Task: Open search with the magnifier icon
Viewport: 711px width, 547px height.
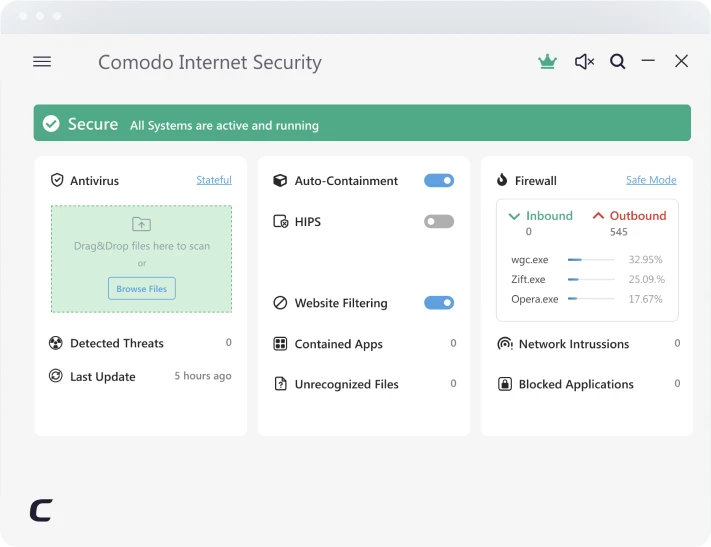Action: tap(618, 61)
